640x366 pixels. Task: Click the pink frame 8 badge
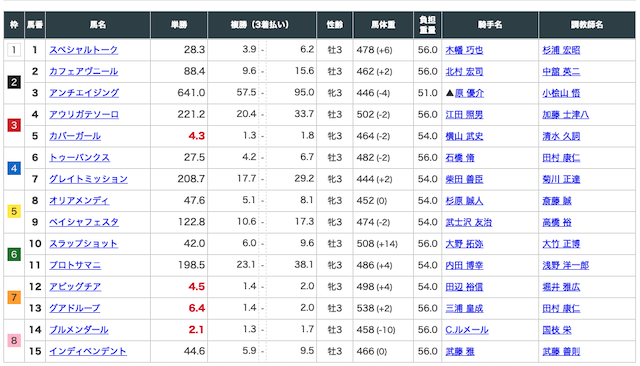coord(14,341)
